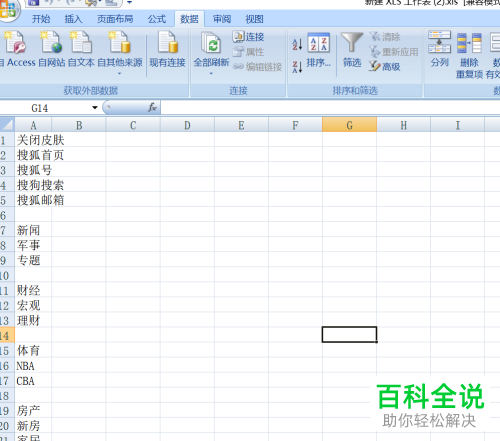Switch to the 插入 tab

[73, 19]
